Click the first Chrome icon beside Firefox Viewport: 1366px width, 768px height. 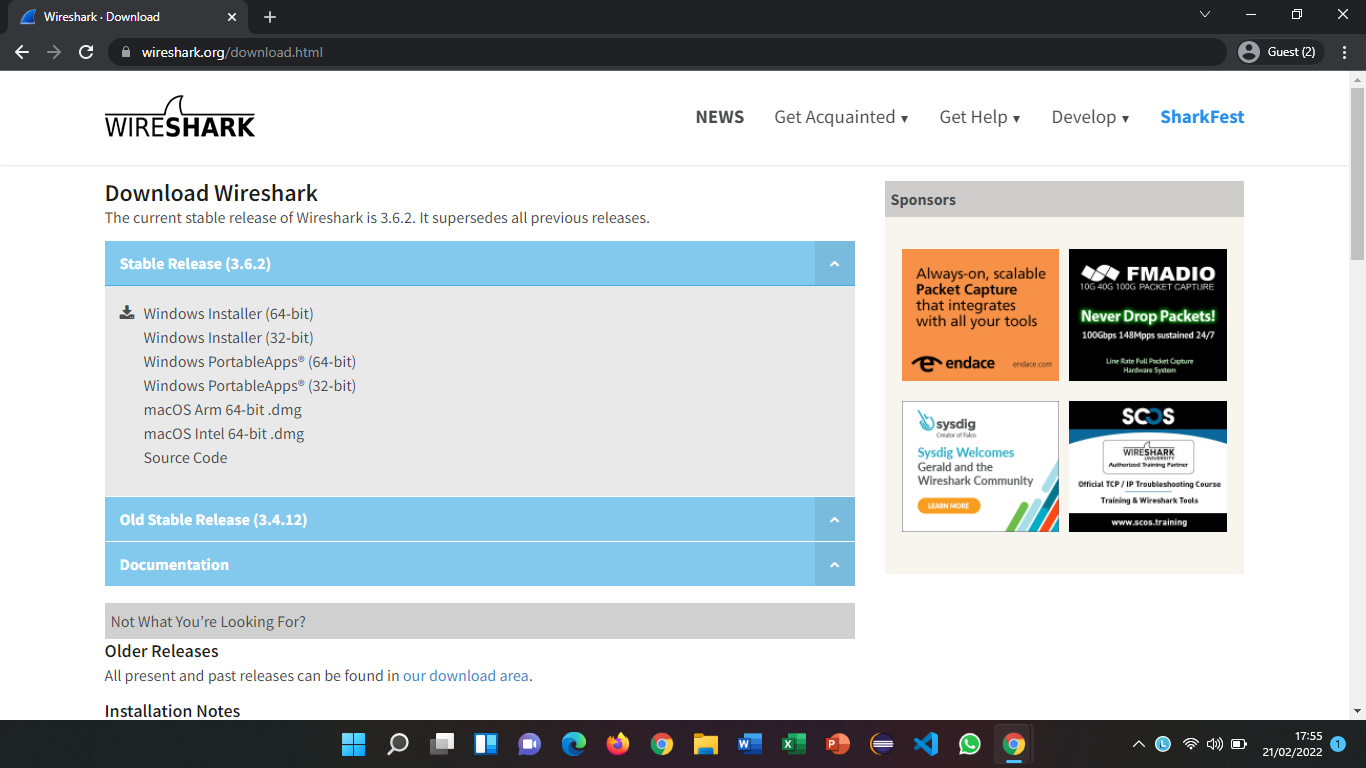(x=661, y=744)
